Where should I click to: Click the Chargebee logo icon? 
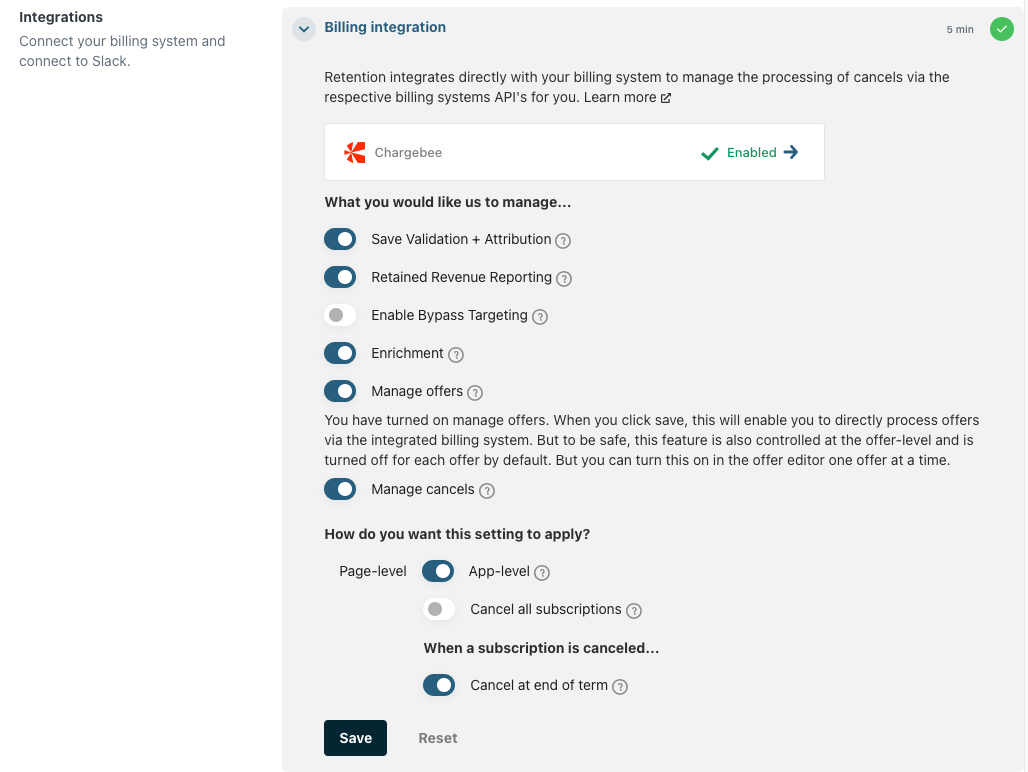tap(355, 152)
